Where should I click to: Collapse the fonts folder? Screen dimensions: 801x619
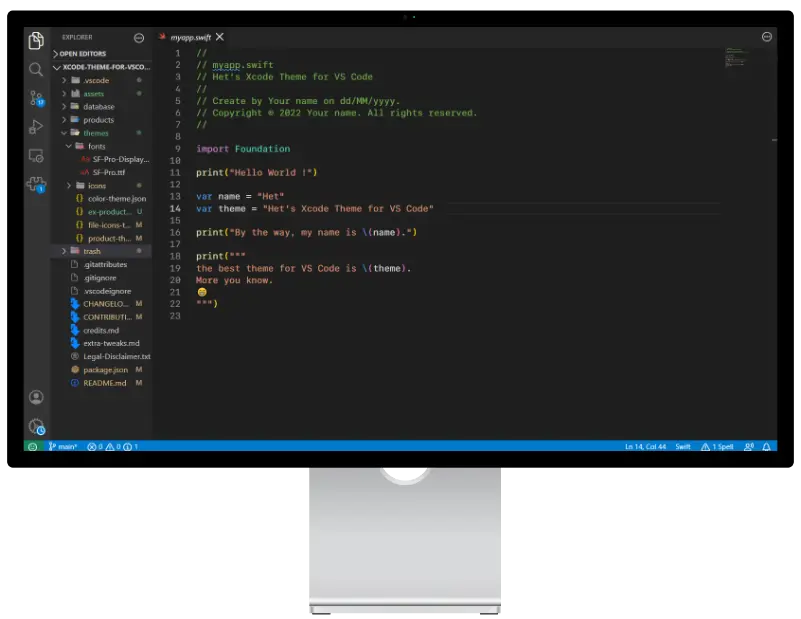coord(101,146)
